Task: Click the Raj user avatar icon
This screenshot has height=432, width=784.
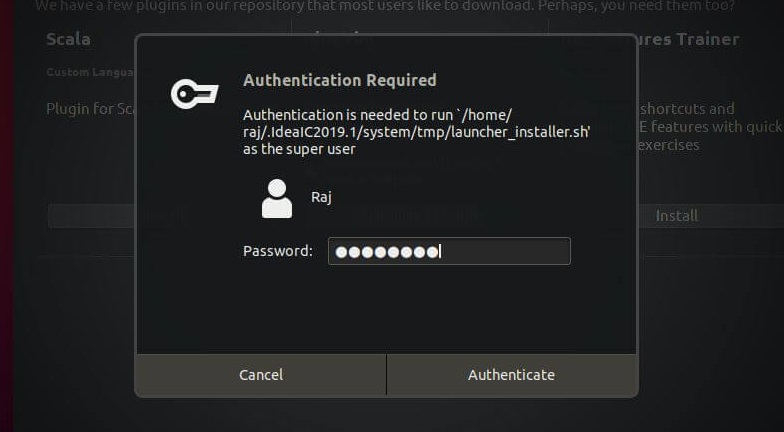Action: (x=277, y=198)
